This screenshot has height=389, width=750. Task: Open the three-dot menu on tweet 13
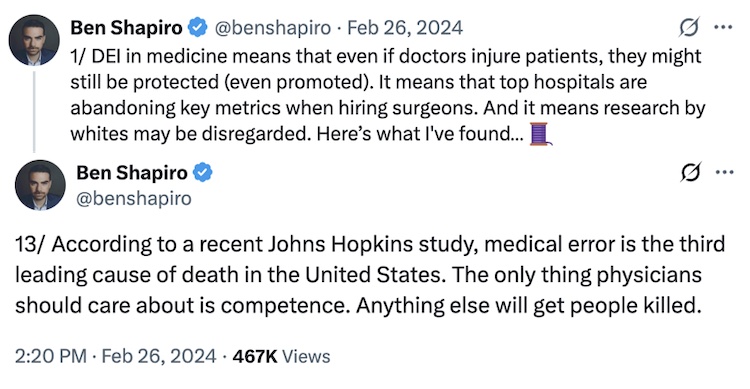[725, 172]
